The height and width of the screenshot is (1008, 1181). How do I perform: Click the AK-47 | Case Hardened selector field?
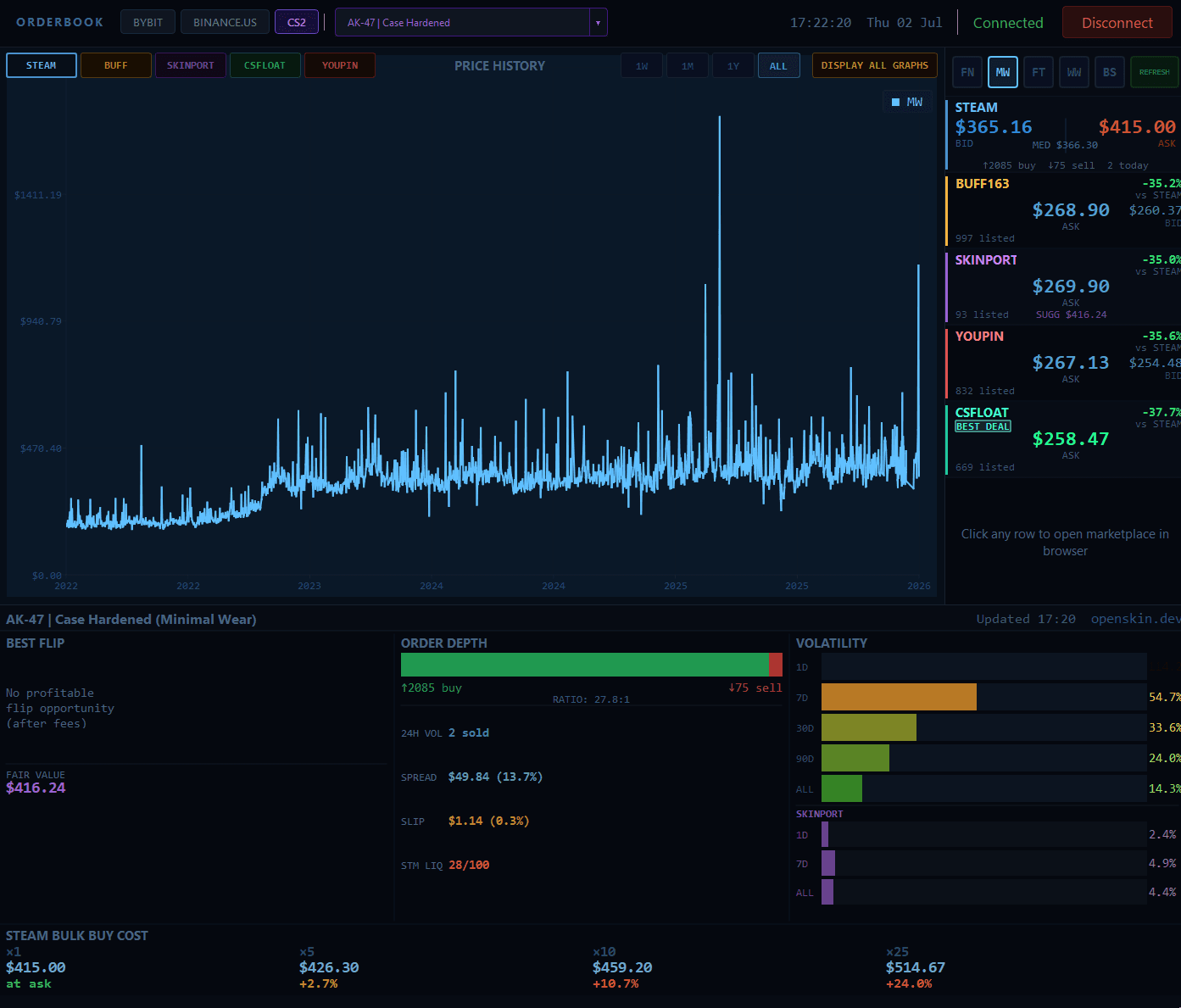point(463,23)
